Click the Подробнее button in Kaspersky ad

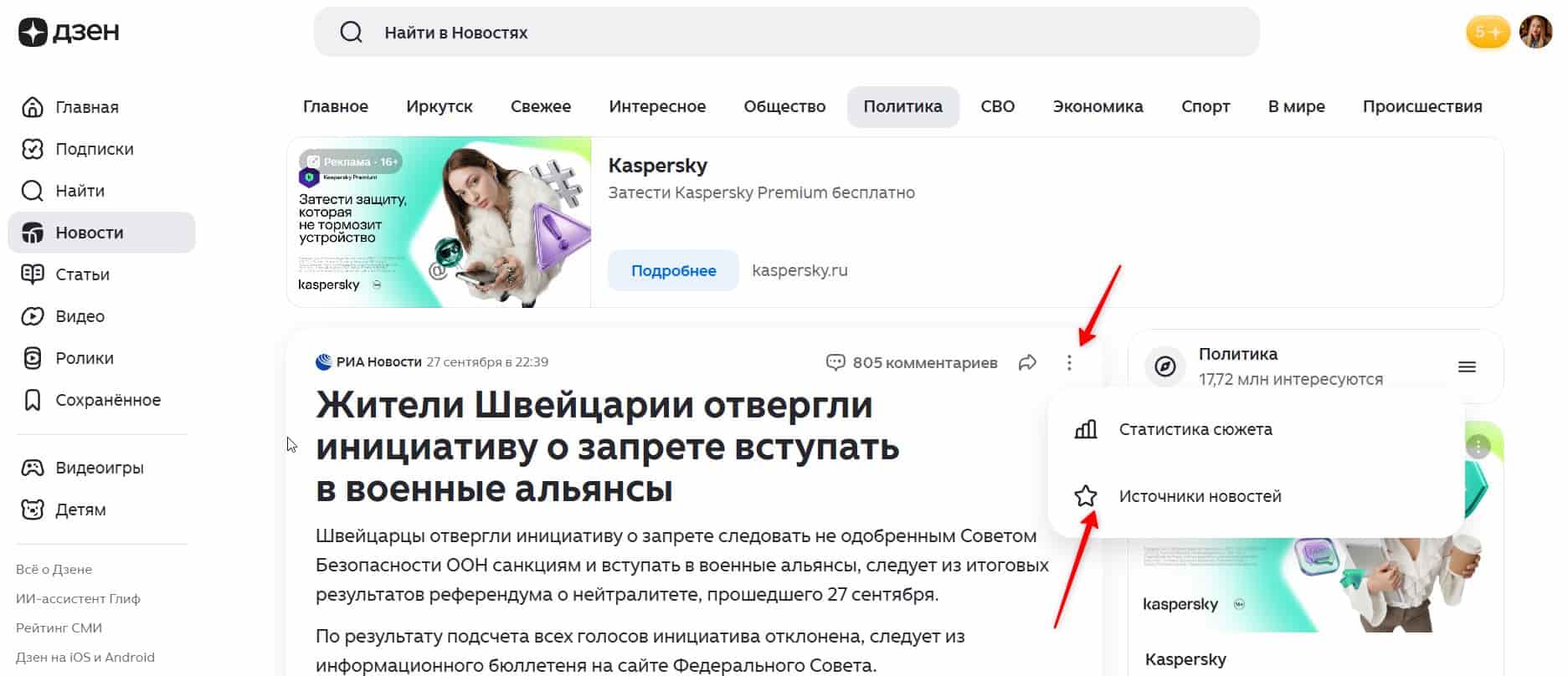coord(673,270)
